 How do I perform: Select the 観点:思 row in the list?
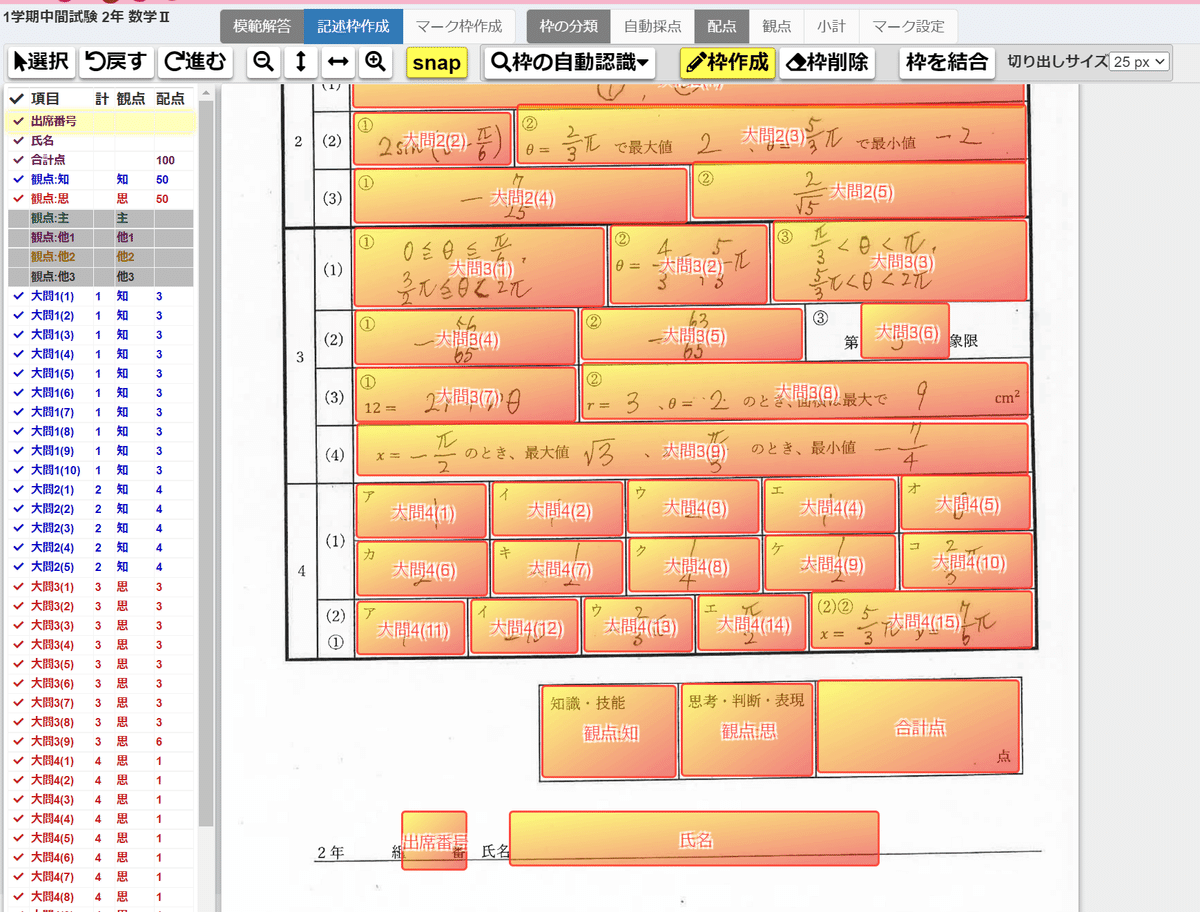click(x=100, y=199)
